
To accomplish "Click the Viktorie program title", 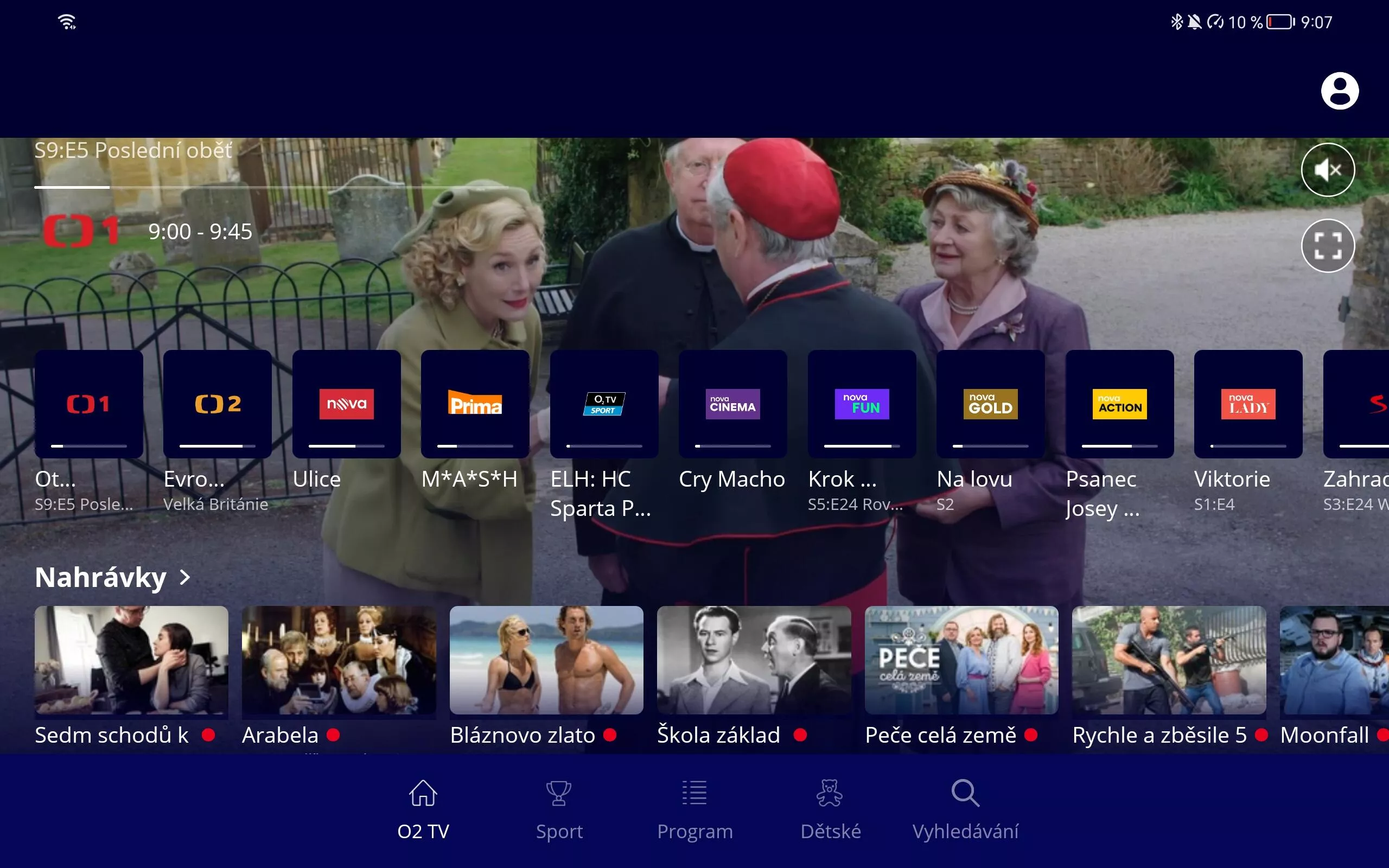I will click(x=1232, y=479).
